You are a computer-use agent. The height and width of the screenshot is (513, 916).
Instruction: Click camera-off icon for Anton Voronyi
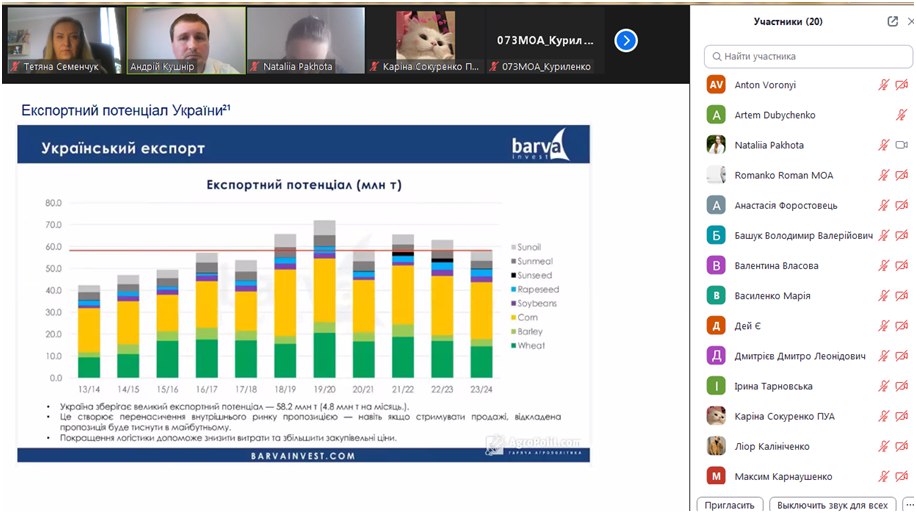tap(901, 85)
